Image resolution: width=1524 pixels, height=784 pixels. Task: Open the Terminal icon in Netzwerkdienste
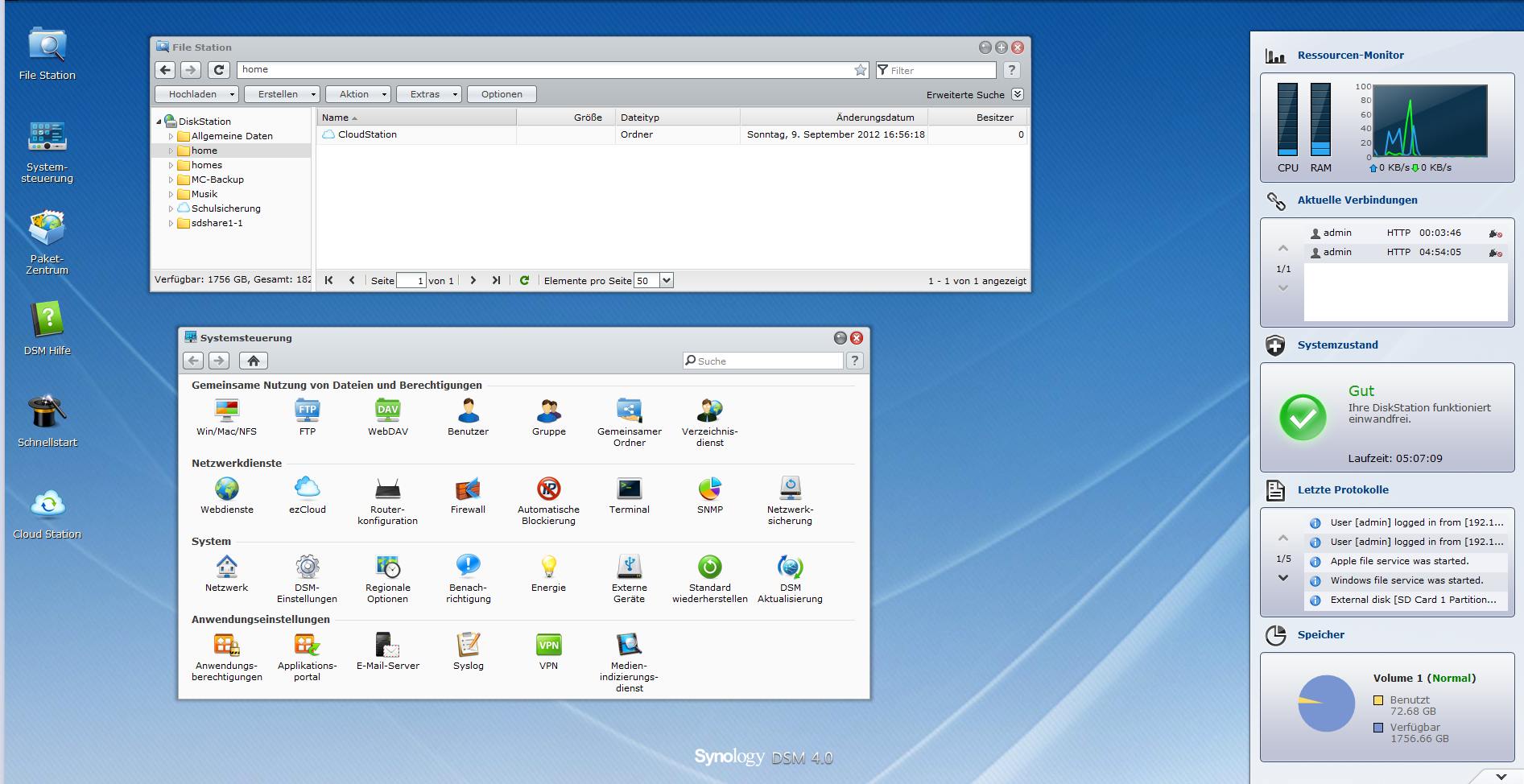click(629, 489)
